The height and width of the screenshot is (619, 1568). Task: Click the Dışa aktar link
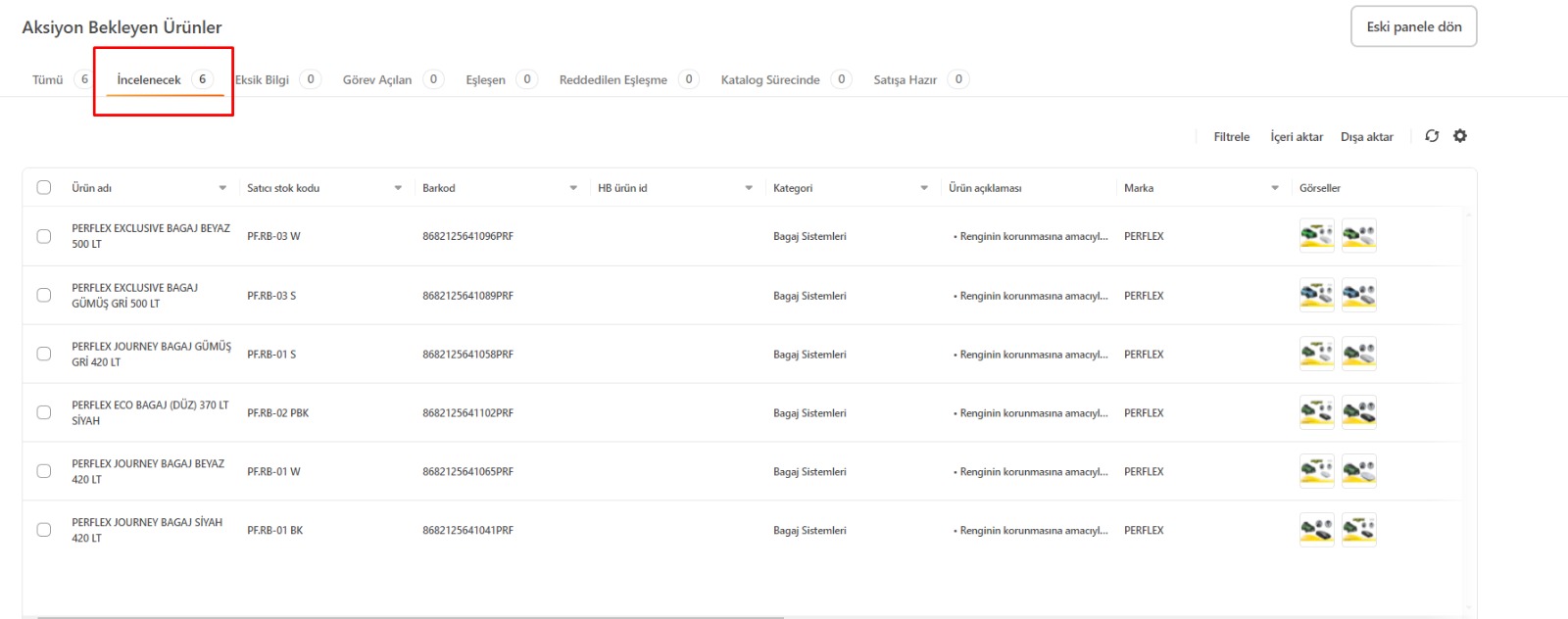[1366, 137]
